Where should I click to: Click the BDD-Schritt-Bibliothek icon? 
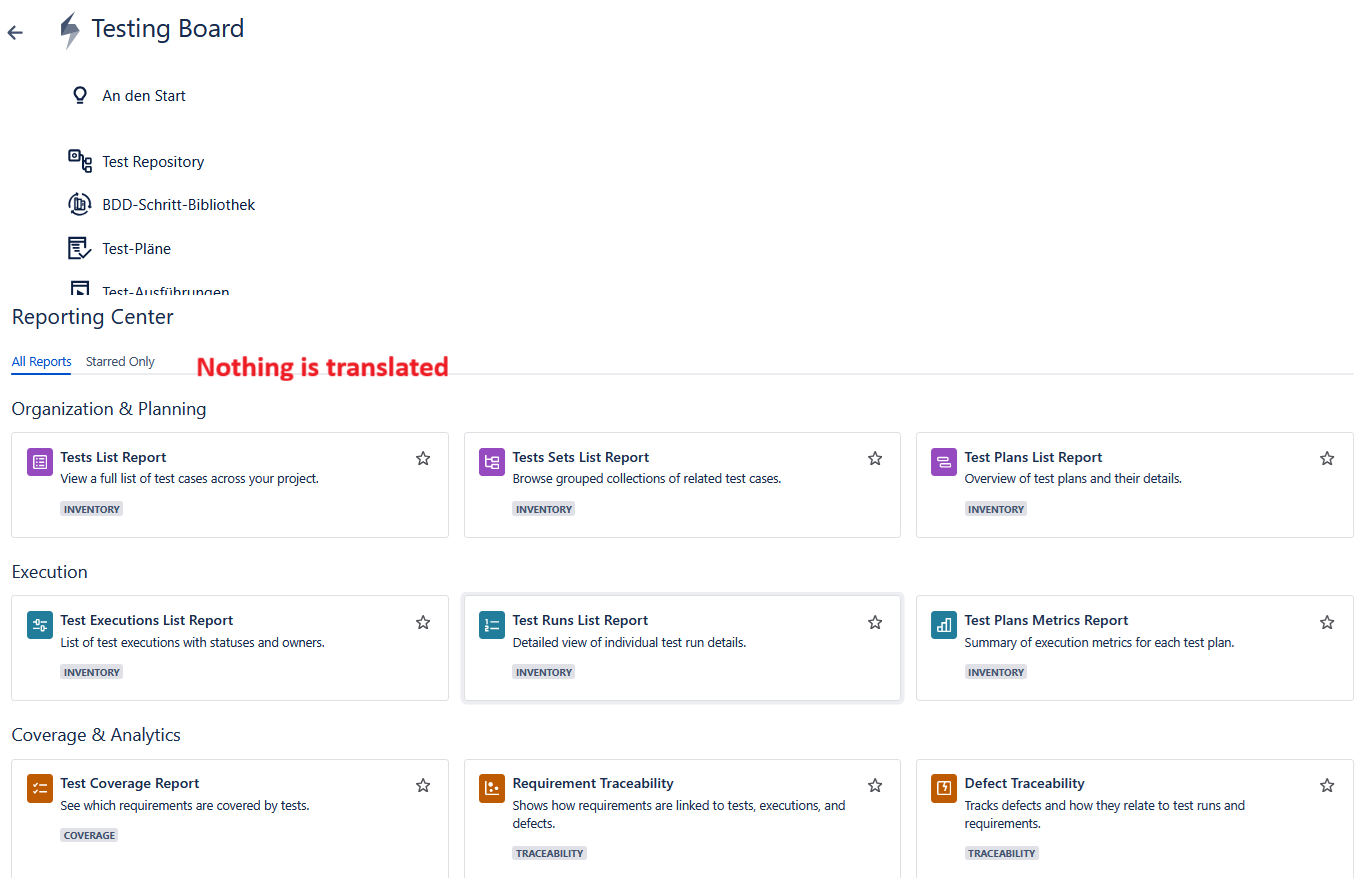80,205
